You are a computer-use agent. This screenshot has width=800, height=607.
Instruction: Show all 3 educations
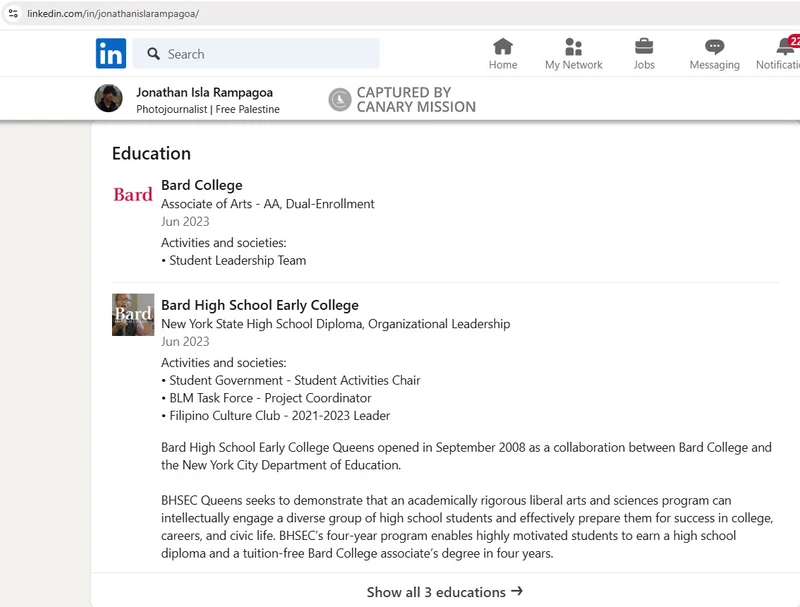pyautogui.click(x=444, y=592)
